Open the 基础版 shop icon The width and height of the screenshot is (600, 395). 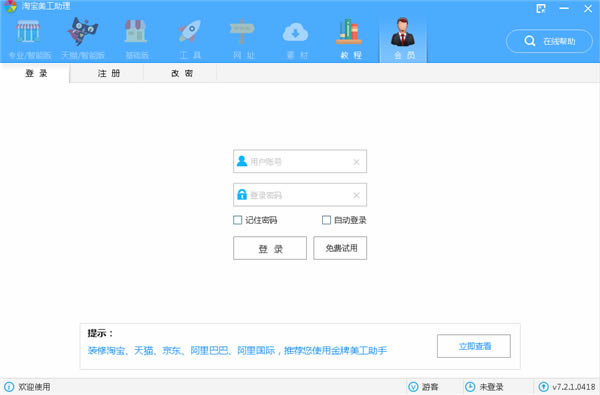(135, 32)
